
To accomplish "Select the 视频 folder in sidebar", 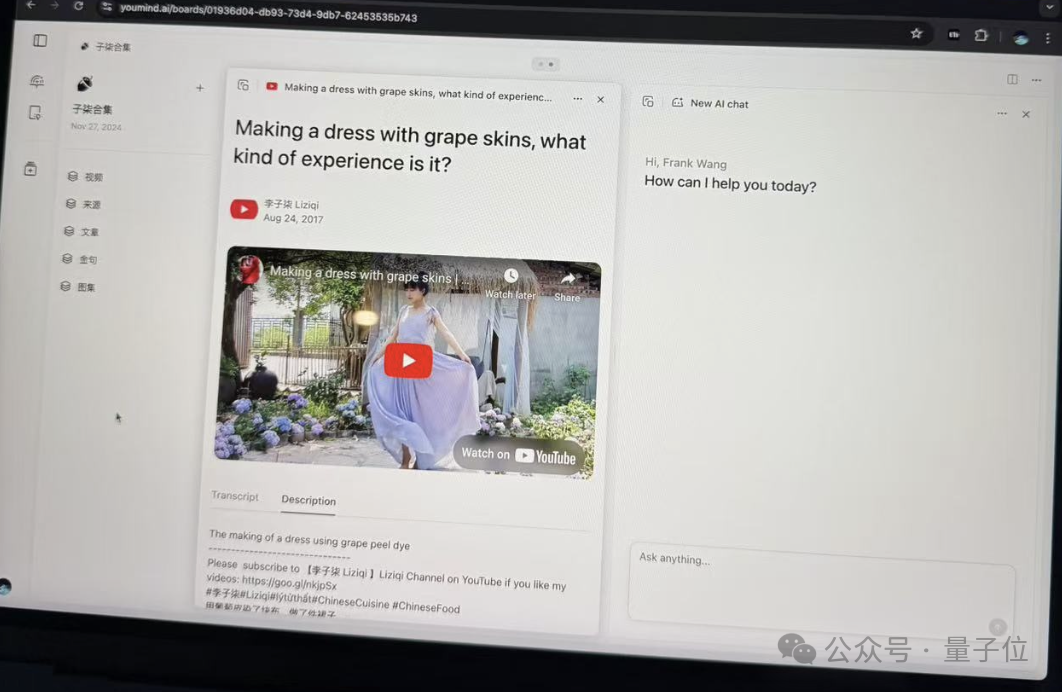I will pyautogui.click(x=85, y=177).
